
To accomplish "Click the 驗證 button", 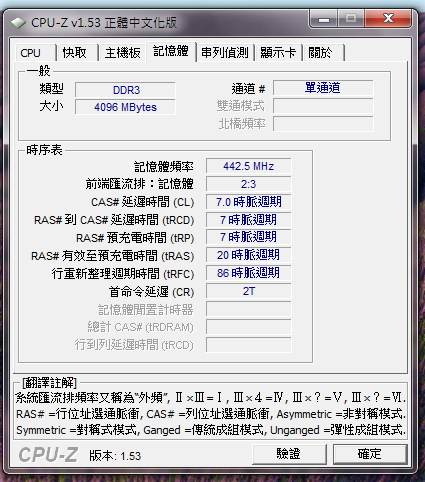I will (289, 454).
